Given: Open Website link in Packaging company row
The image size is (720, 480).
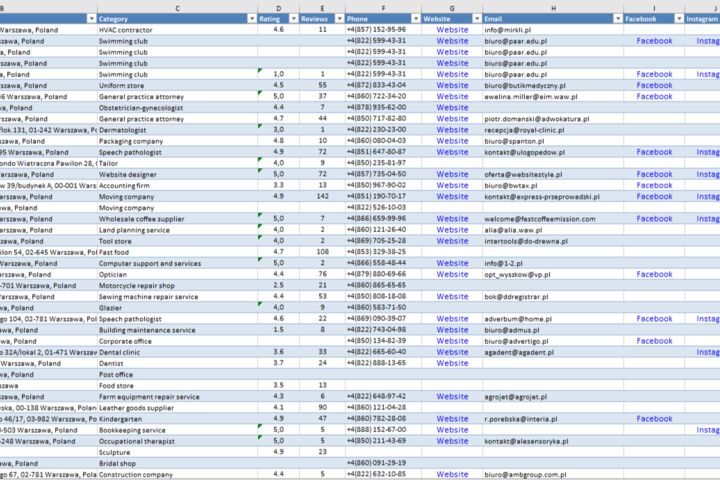Looking at the screenshot, I should [x=452, y=141].
